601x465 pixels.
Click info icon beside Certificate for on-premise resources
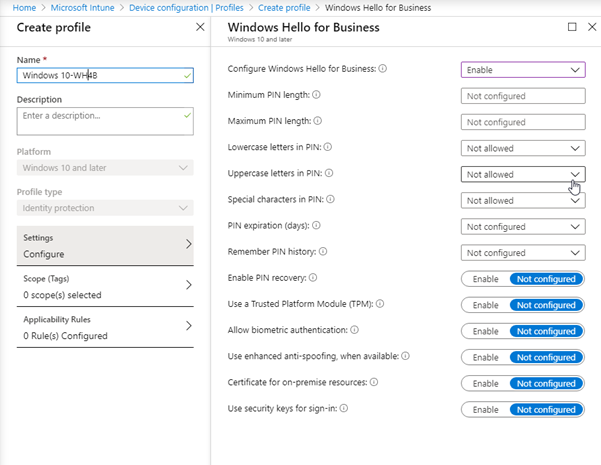click(374, 382)
